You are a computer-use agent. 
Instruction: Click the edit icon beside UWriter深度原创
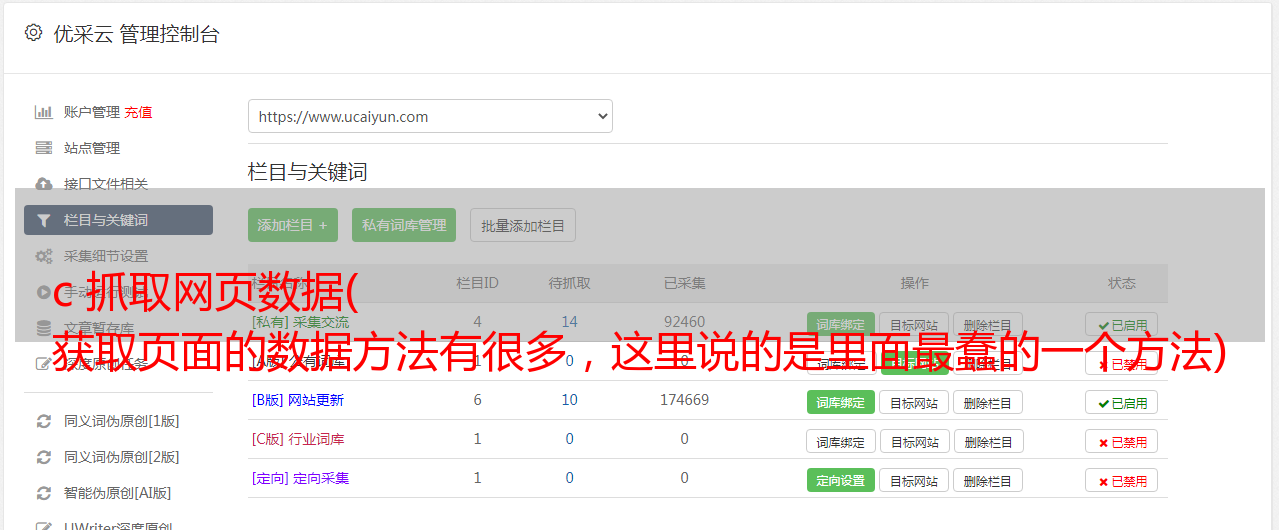tap(44, 526)
